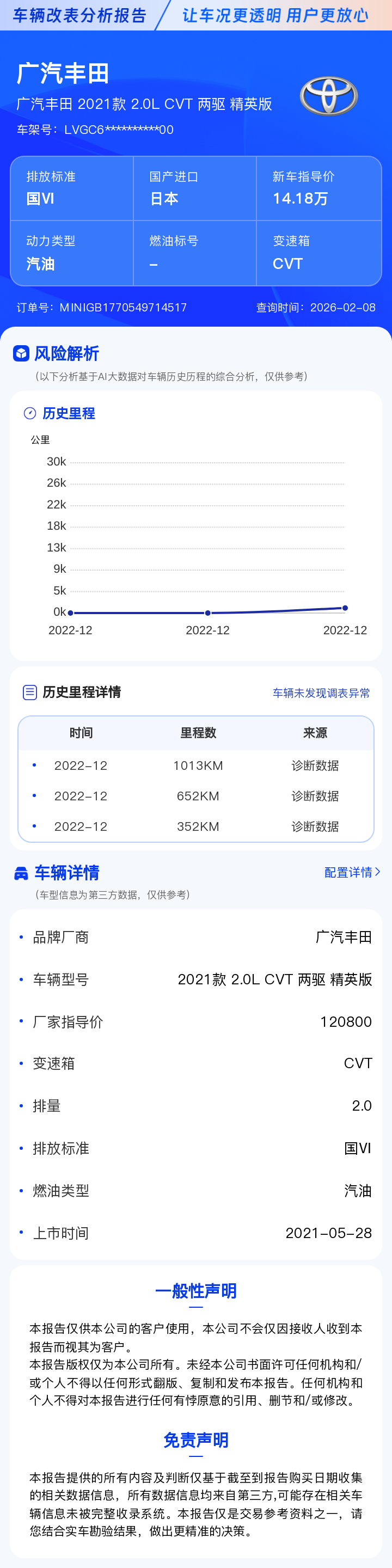Click the car icon beside 车辆详情
This screenshot has height=1568, width=392.
tap(21, 873)
